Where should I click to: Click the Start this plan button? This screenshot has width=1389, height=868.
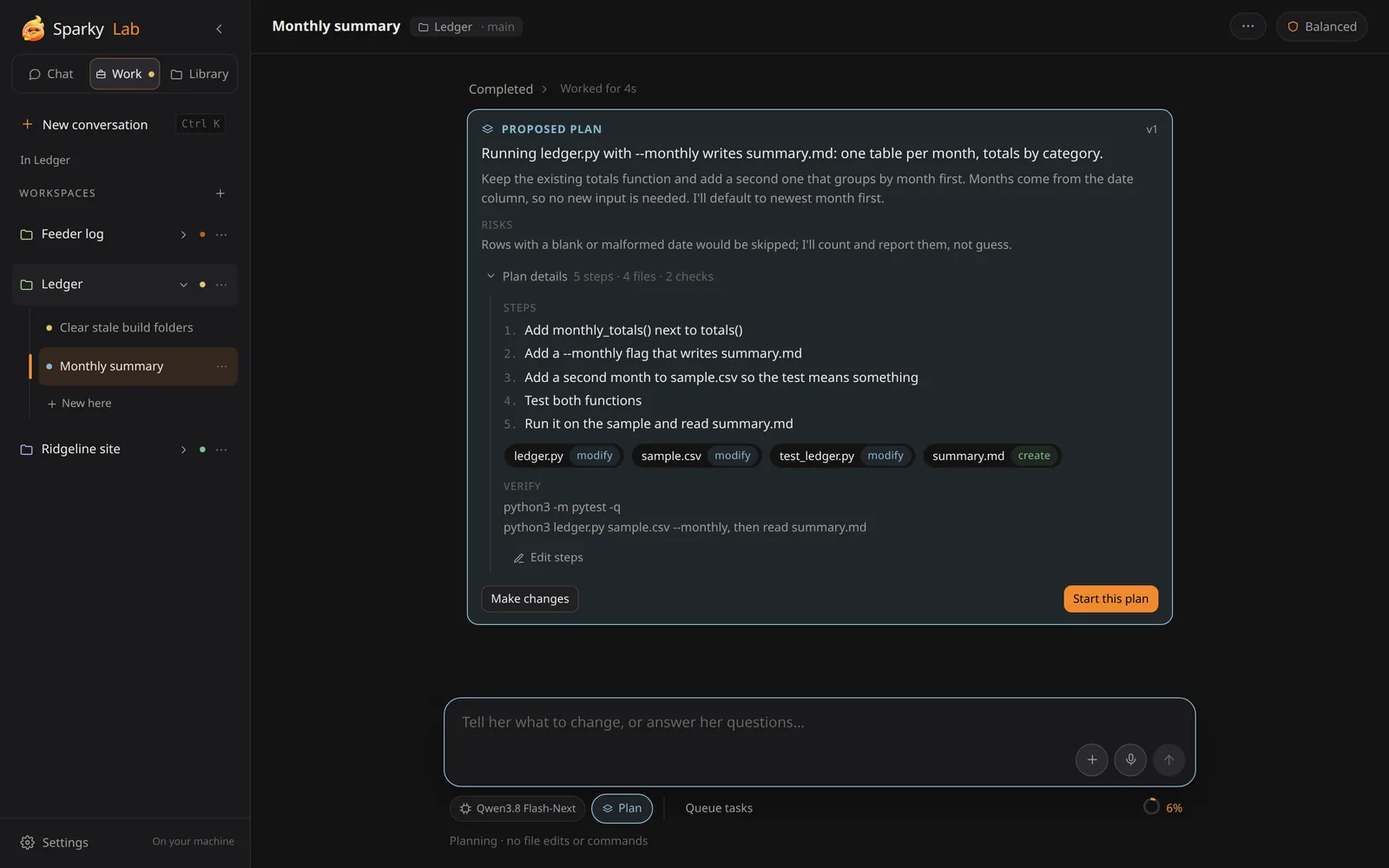coord(1110,599)
